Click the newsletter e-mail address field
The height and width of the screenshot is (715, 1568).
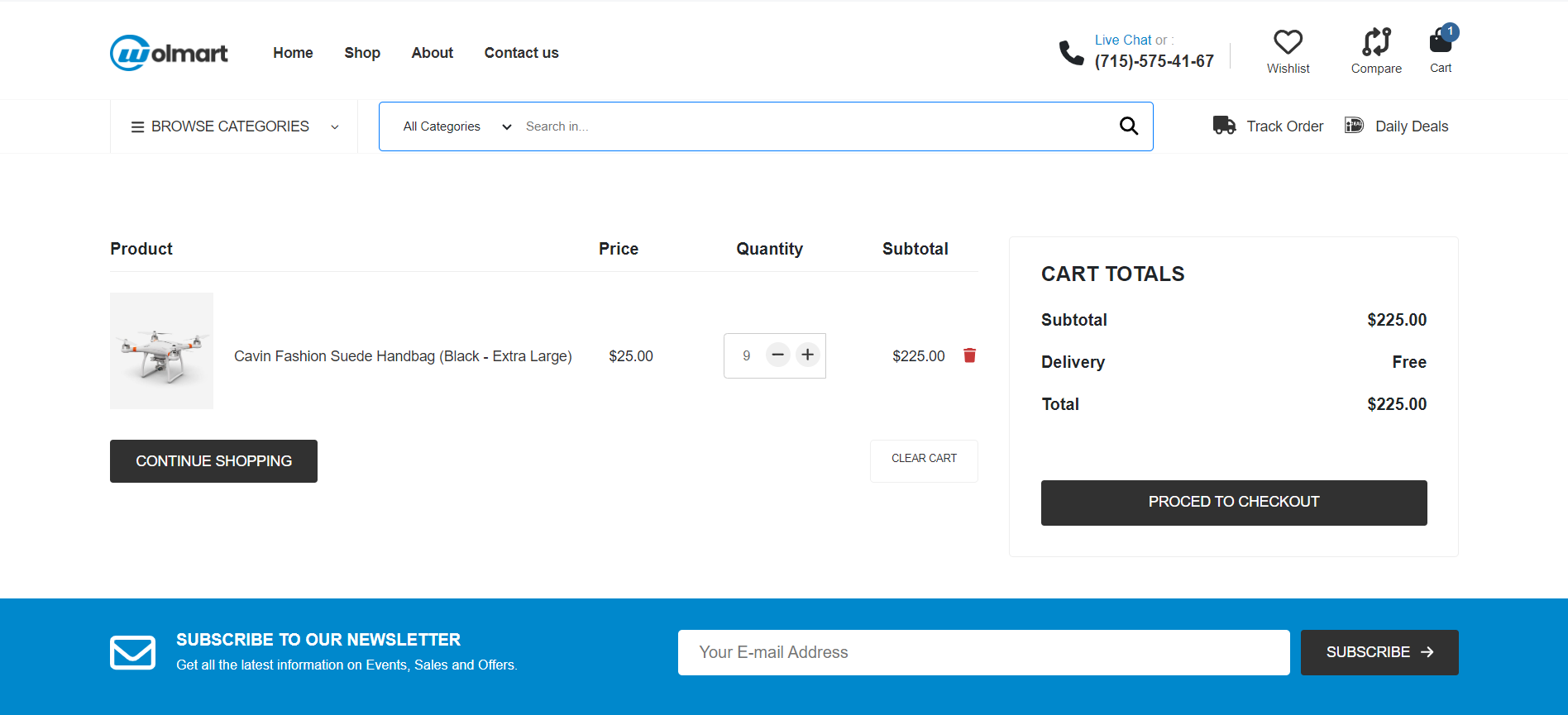pos(983,652)
